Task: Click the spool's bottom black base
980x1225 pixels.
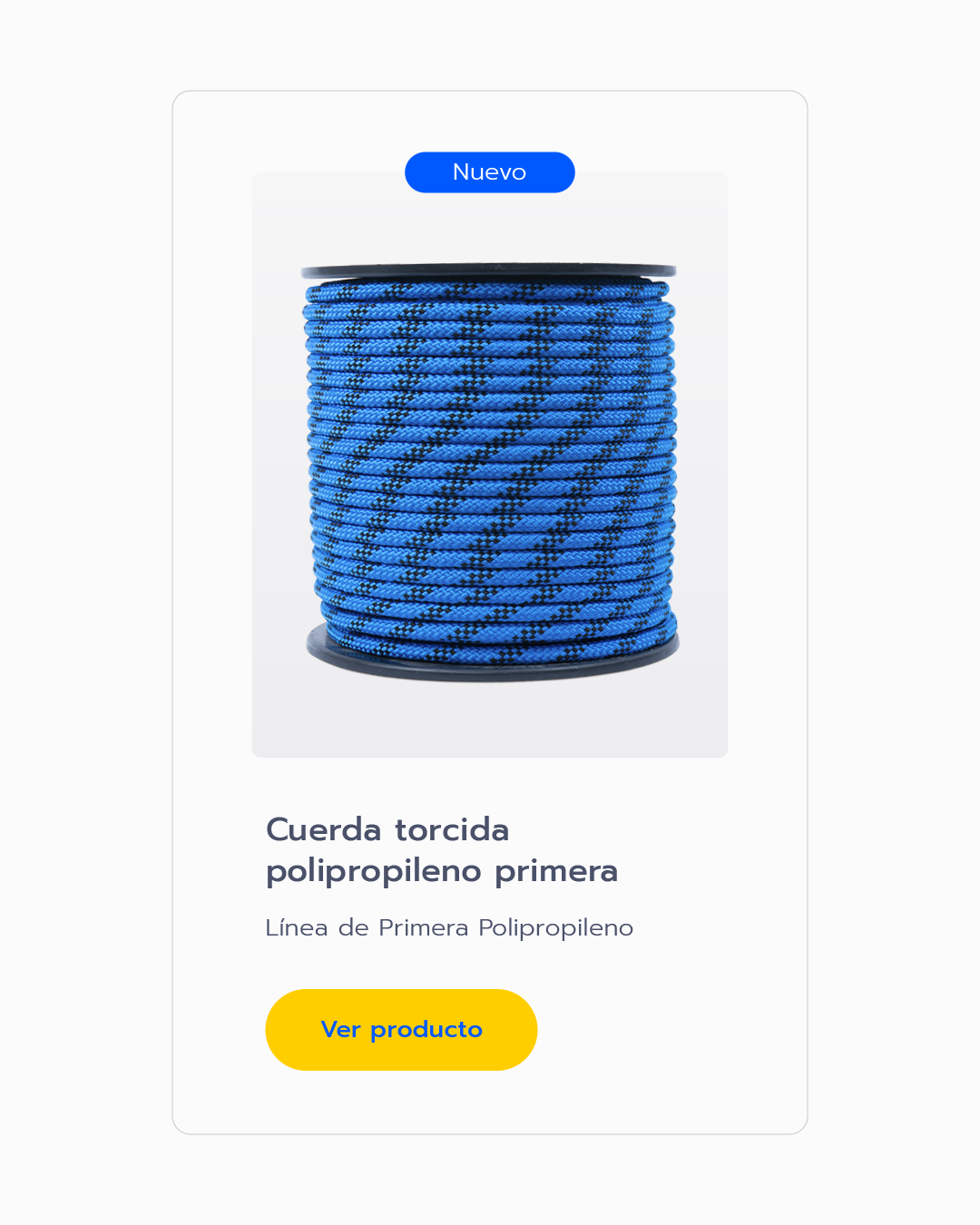Action: [x=493, y=661]
